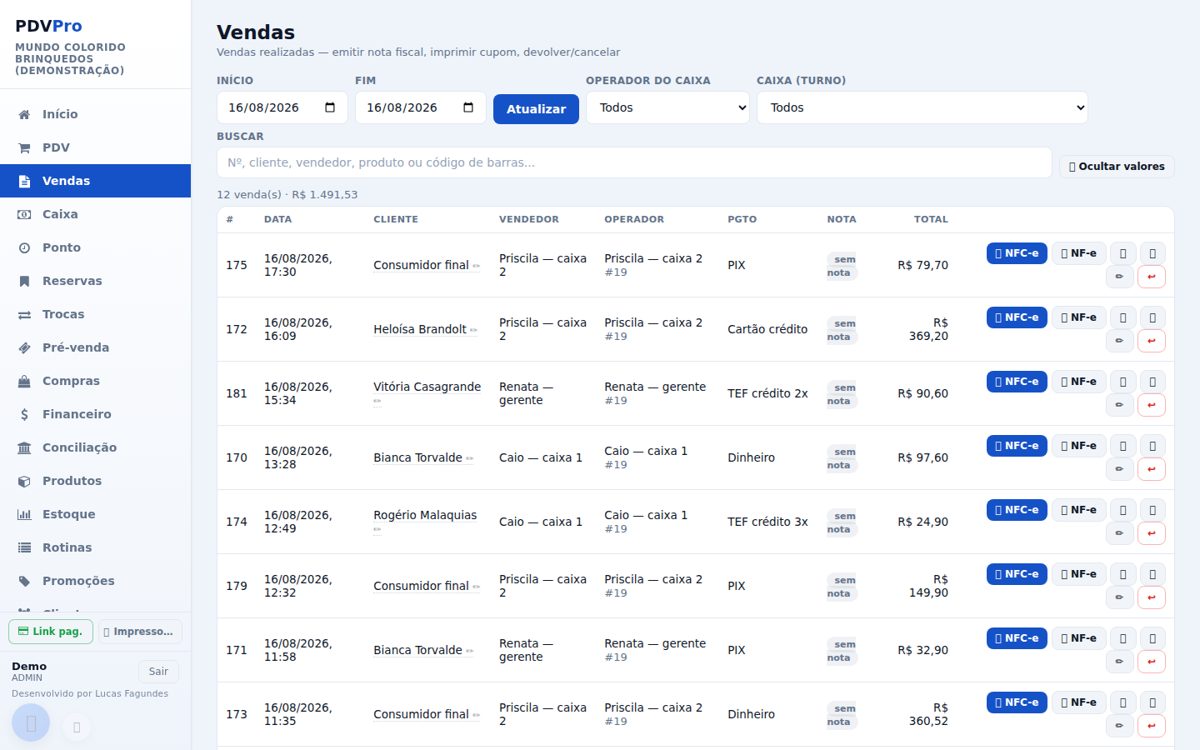Click the TOTAL column header
Image resolution: width=1200 pixels, height=750 pixels.
[931, 219]
